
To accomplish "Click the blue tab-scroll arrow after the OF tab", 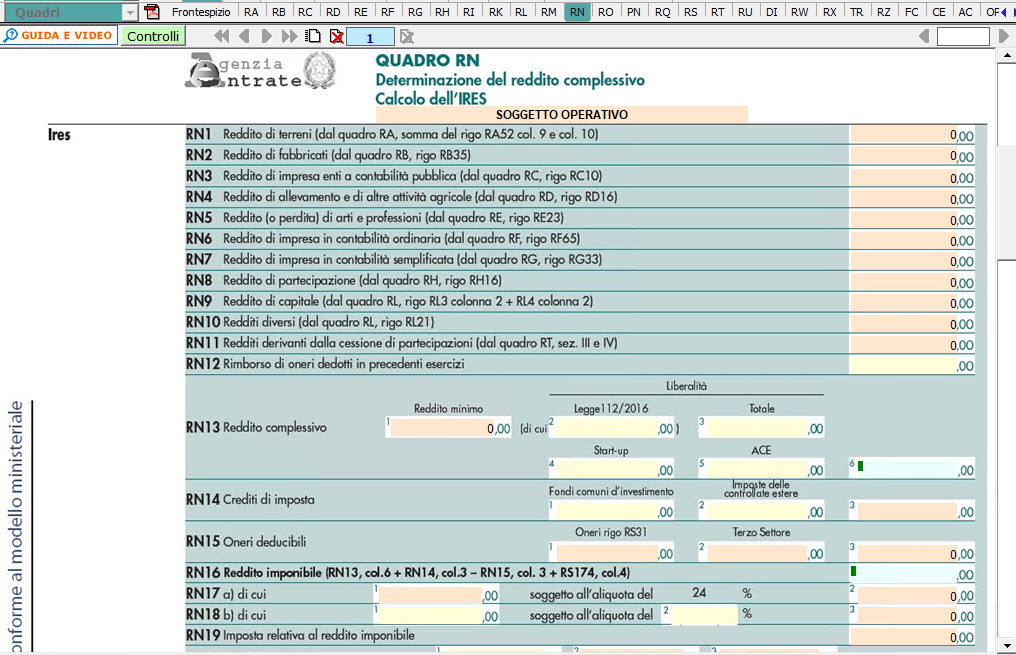I will [x=1004, y=12].
